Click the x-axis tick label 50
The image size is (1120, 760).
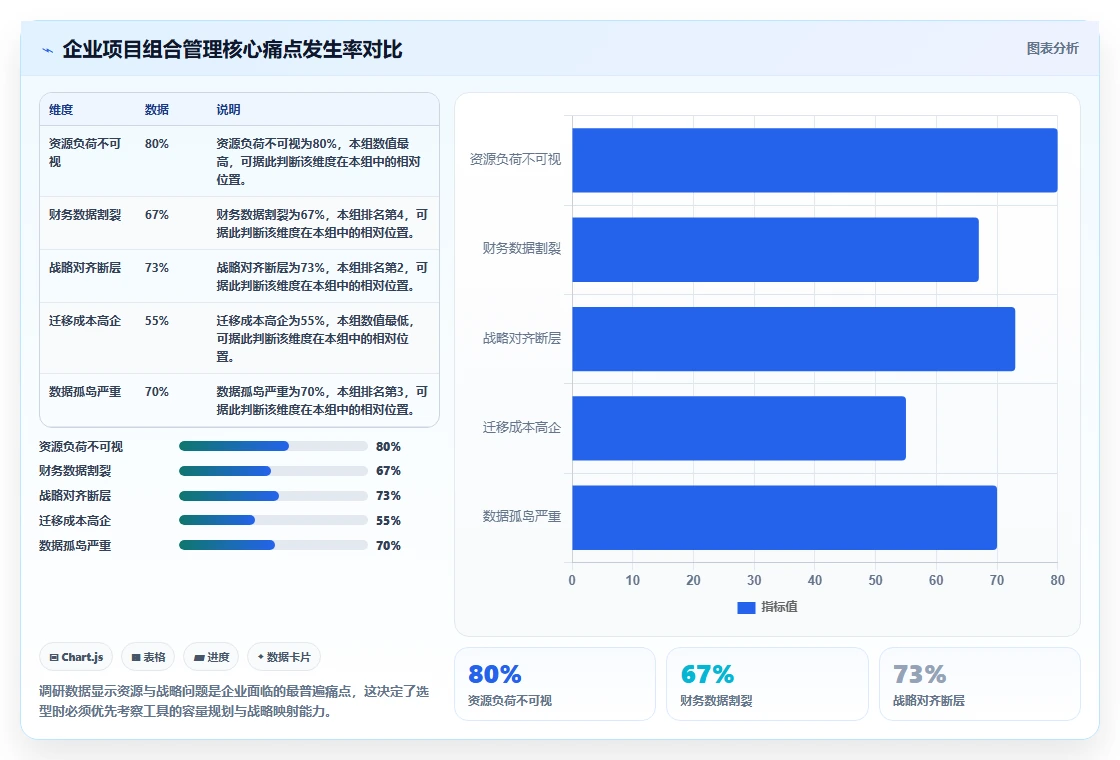coord(875,580)
